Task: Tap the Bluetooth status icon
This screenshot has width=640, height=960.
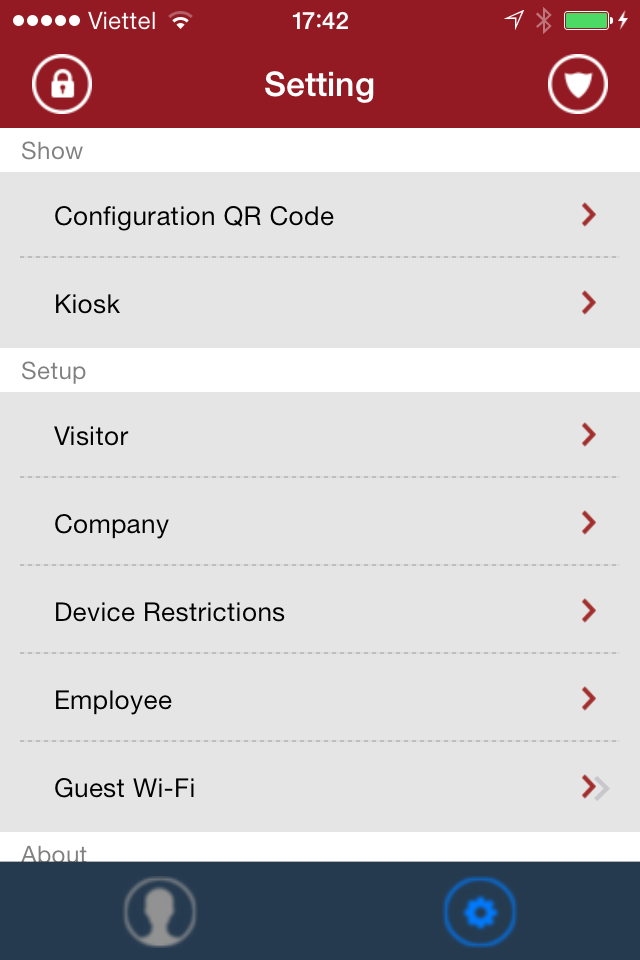Action: click(543, 21)
